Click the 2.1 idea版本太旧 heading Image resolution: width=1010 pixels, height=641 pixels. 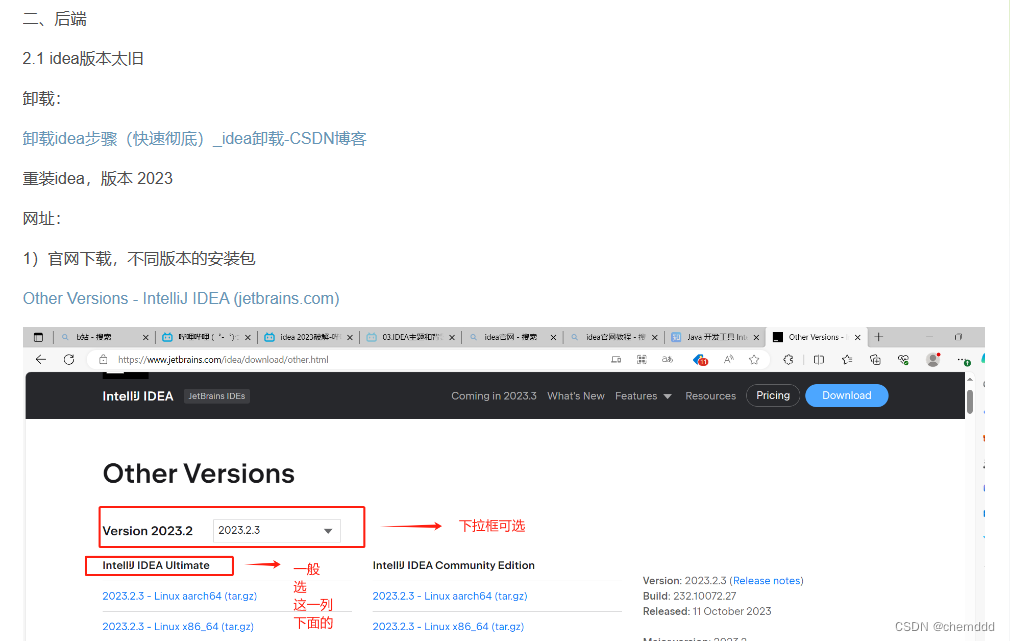tap(83, 59)
